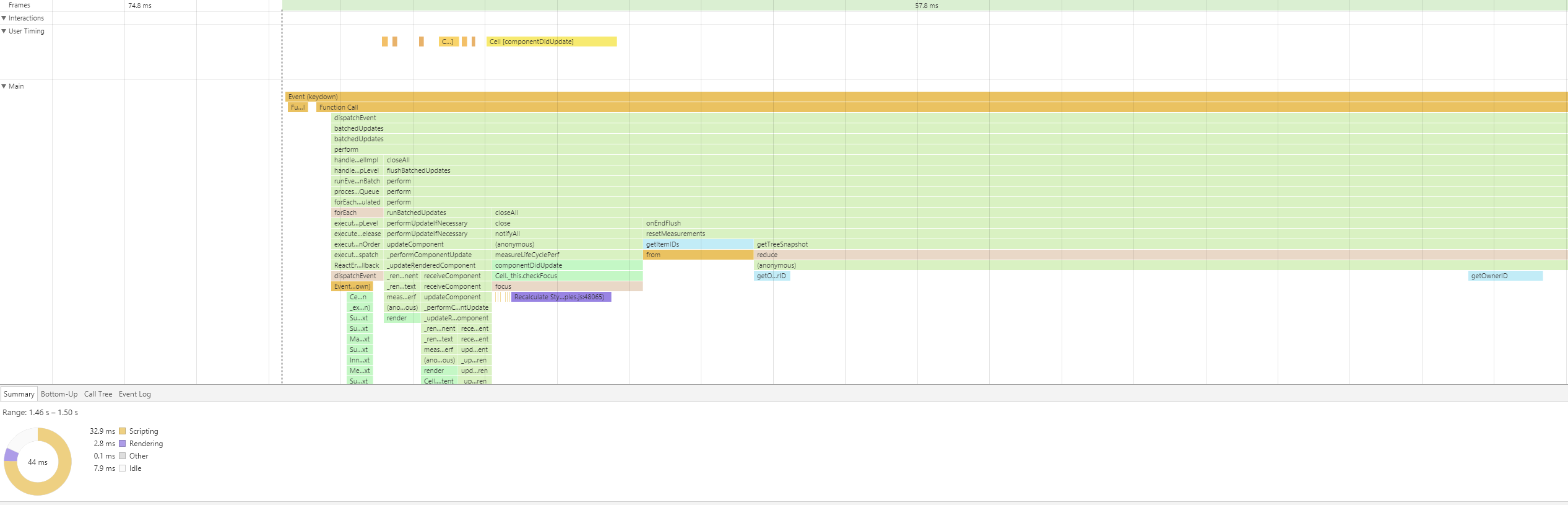
Task: Select the 57.8 ms frame
Action: [925, 6]
